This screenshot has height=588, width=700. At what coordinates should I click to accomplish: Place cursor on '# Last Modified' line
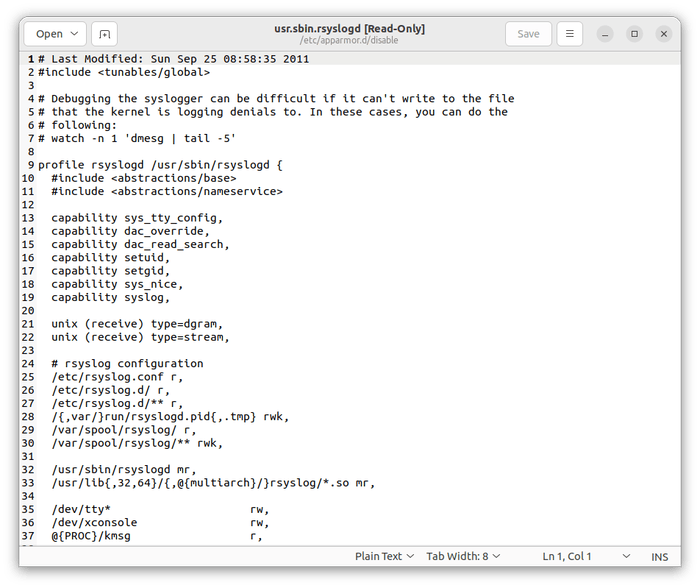click(x=174, y=59)
